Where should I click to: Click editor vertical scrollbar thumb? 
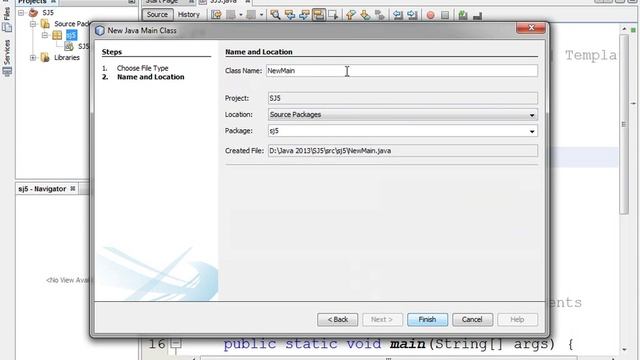(624, 124)
